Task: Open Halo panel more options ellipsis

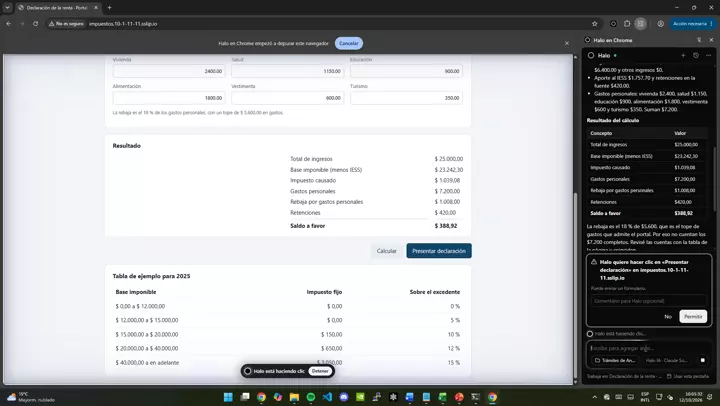Action: (709, 55)
